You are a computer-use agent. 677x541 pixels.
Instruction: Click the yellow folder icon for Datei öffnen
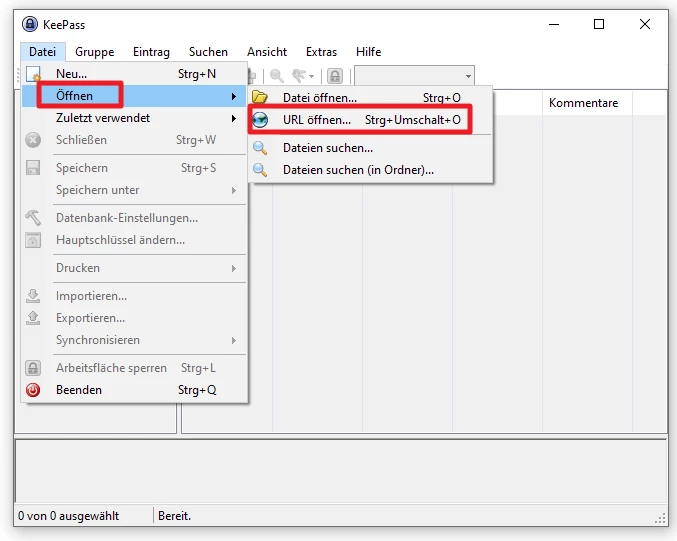click(260, 97)
